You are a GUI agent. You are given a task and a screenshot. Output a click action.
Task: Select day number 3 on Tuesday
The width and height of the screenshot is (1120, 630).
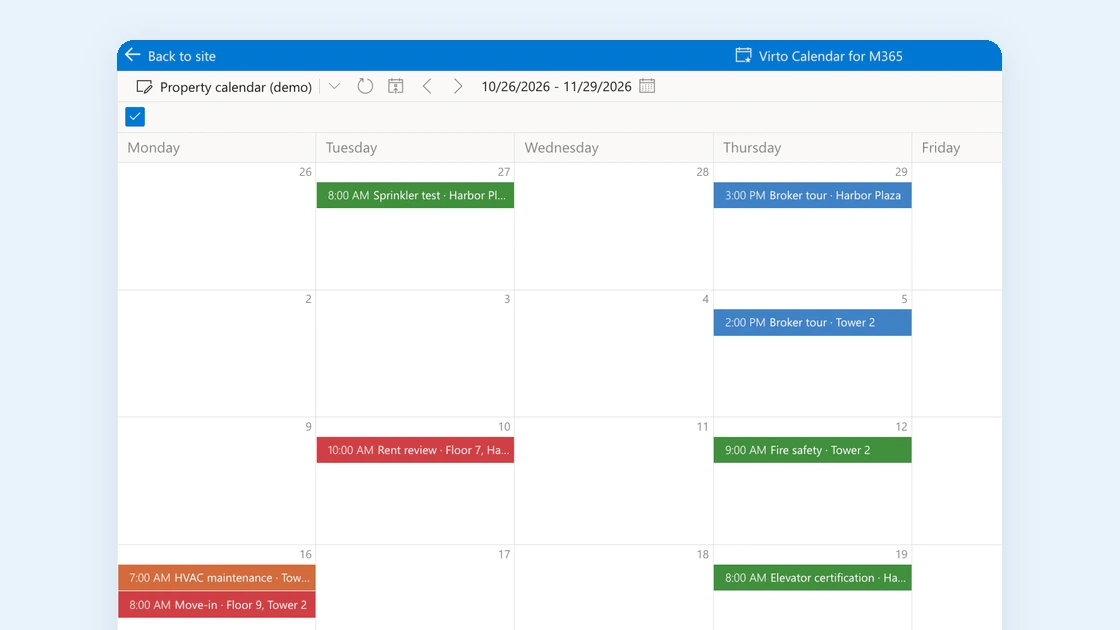(506, 299)
